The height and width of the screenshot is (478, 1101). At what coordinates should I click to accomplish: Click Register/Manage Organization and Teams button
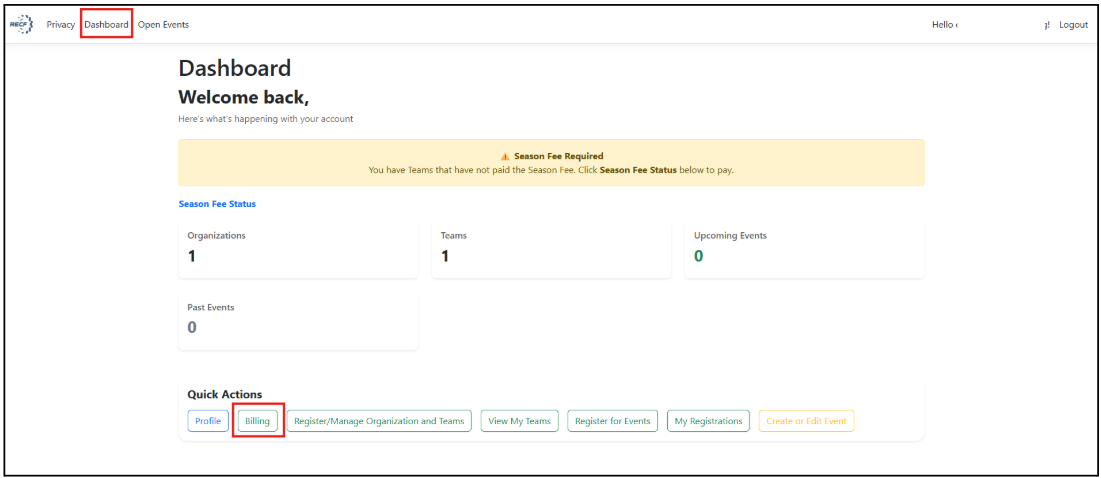(379, 421)
